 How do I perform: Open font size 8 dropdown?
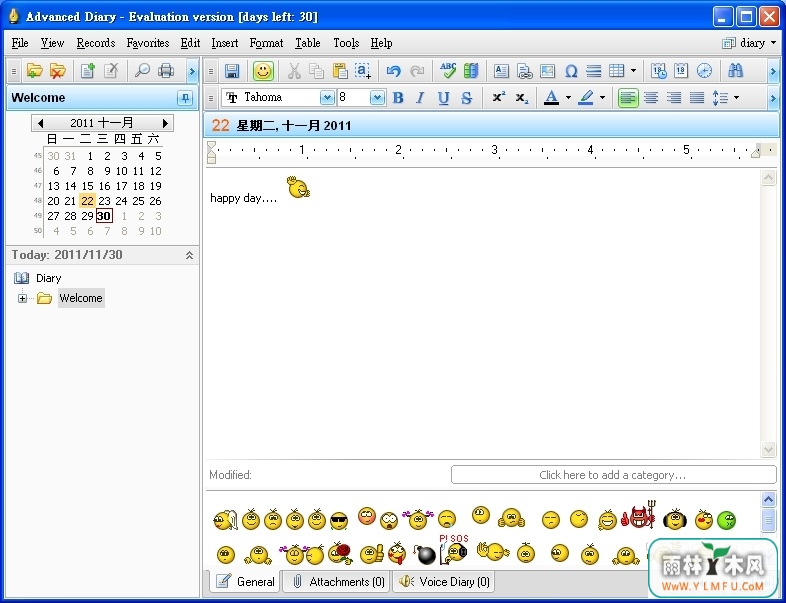[x=377, y=97]
